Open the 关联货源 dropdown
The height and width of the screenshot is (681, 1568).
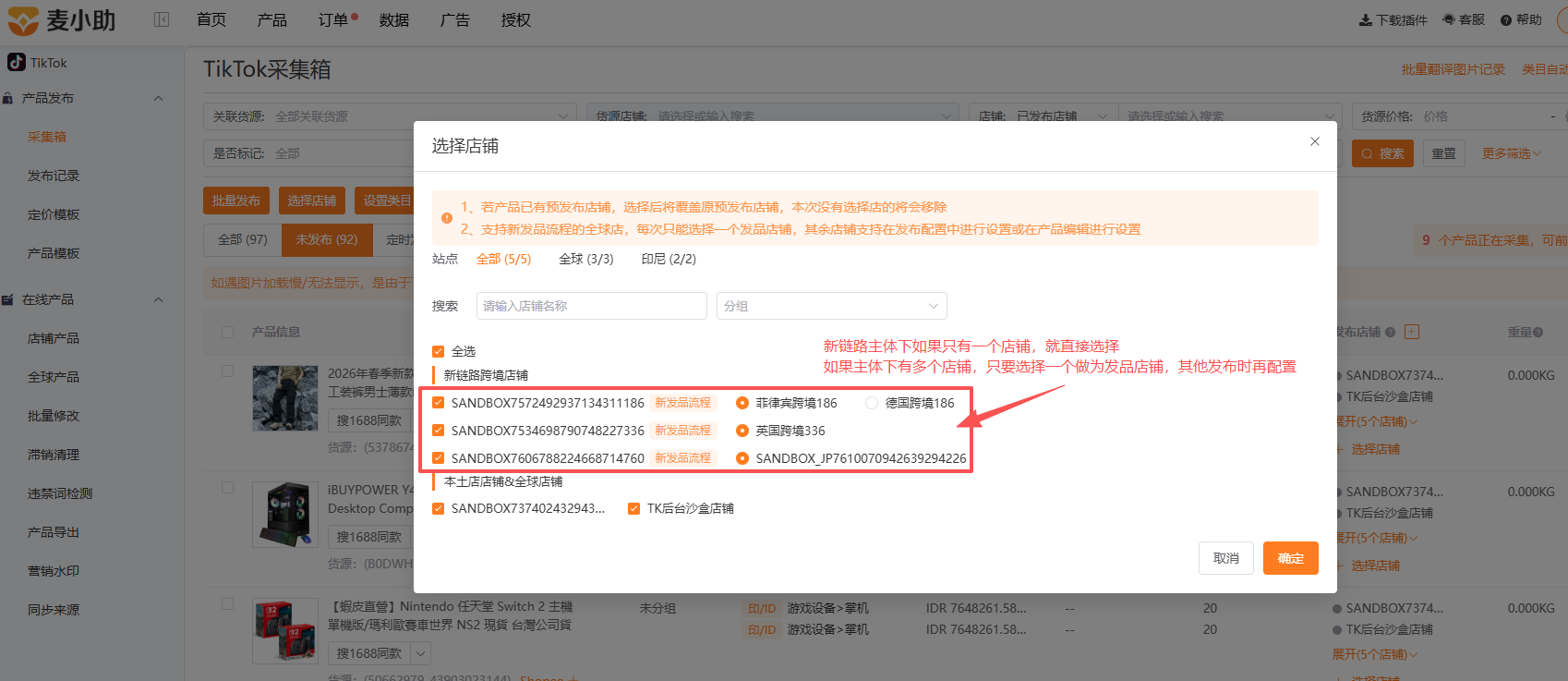(x=390, y=116)
